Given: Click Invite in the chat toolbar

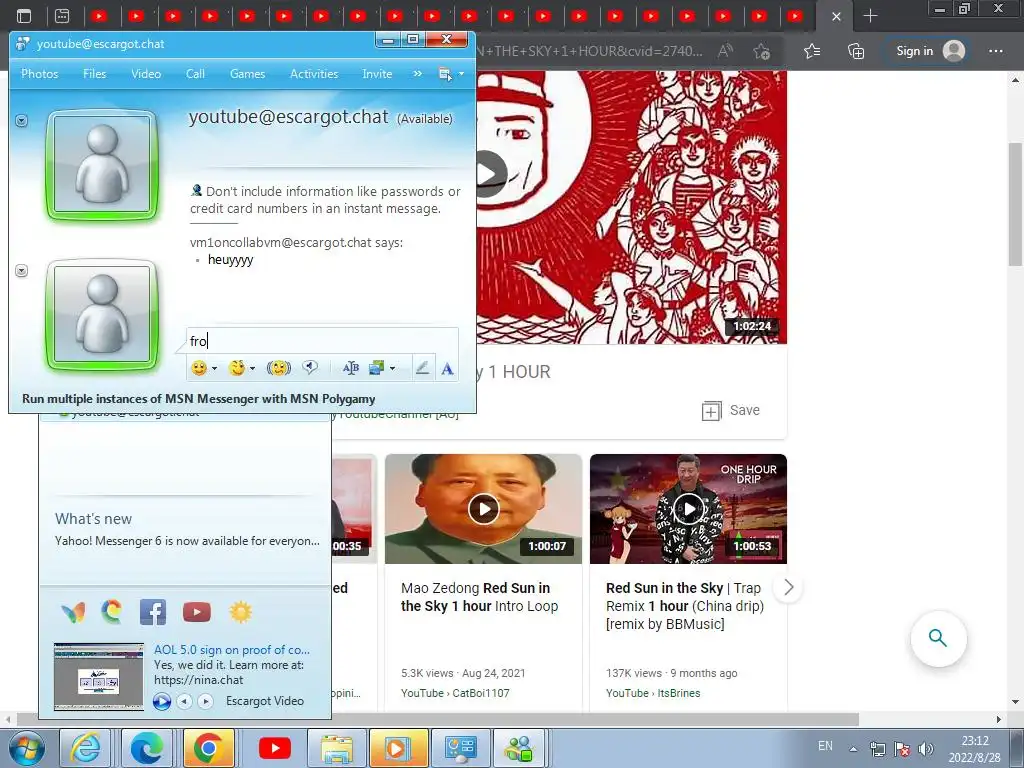Looking at the screenshot, I should (x=377, y=74).
